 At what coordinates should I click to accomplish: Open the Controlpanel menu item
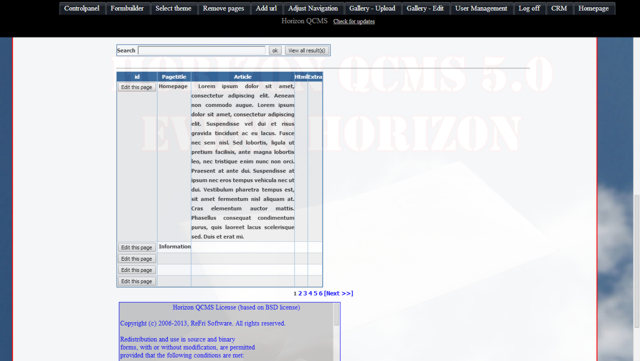click(82, 8)
